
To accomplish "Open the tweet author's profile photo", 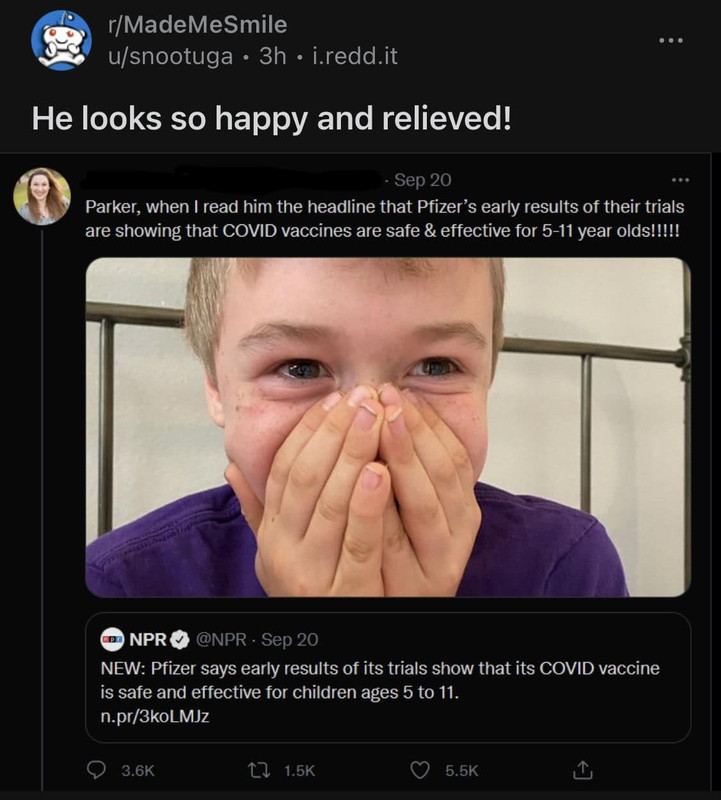I will [x=42, y=195].
